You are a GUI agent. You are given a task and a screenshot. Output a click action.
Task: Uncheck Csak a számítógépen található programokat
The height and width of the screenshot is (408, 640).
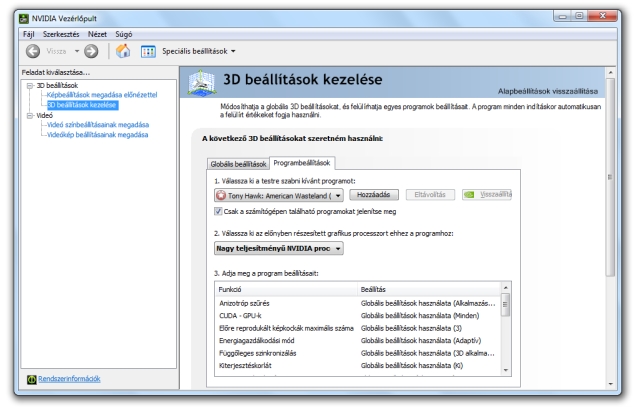[x=218, y=211]
